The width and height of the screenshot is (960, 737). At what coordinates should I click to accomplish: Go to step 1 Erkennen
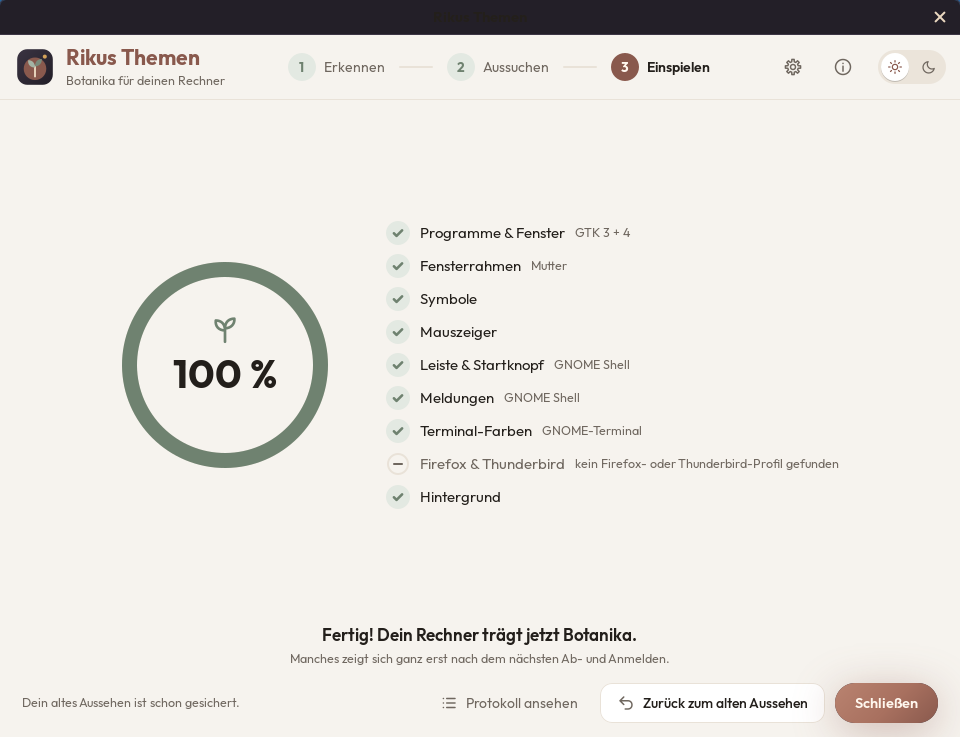(337, 67)
